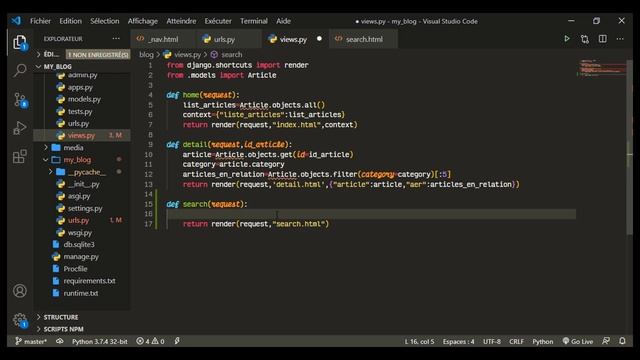This screenshot has width=640, height=360.
Task: Click the VS Code logo icon
Action: 16,21
